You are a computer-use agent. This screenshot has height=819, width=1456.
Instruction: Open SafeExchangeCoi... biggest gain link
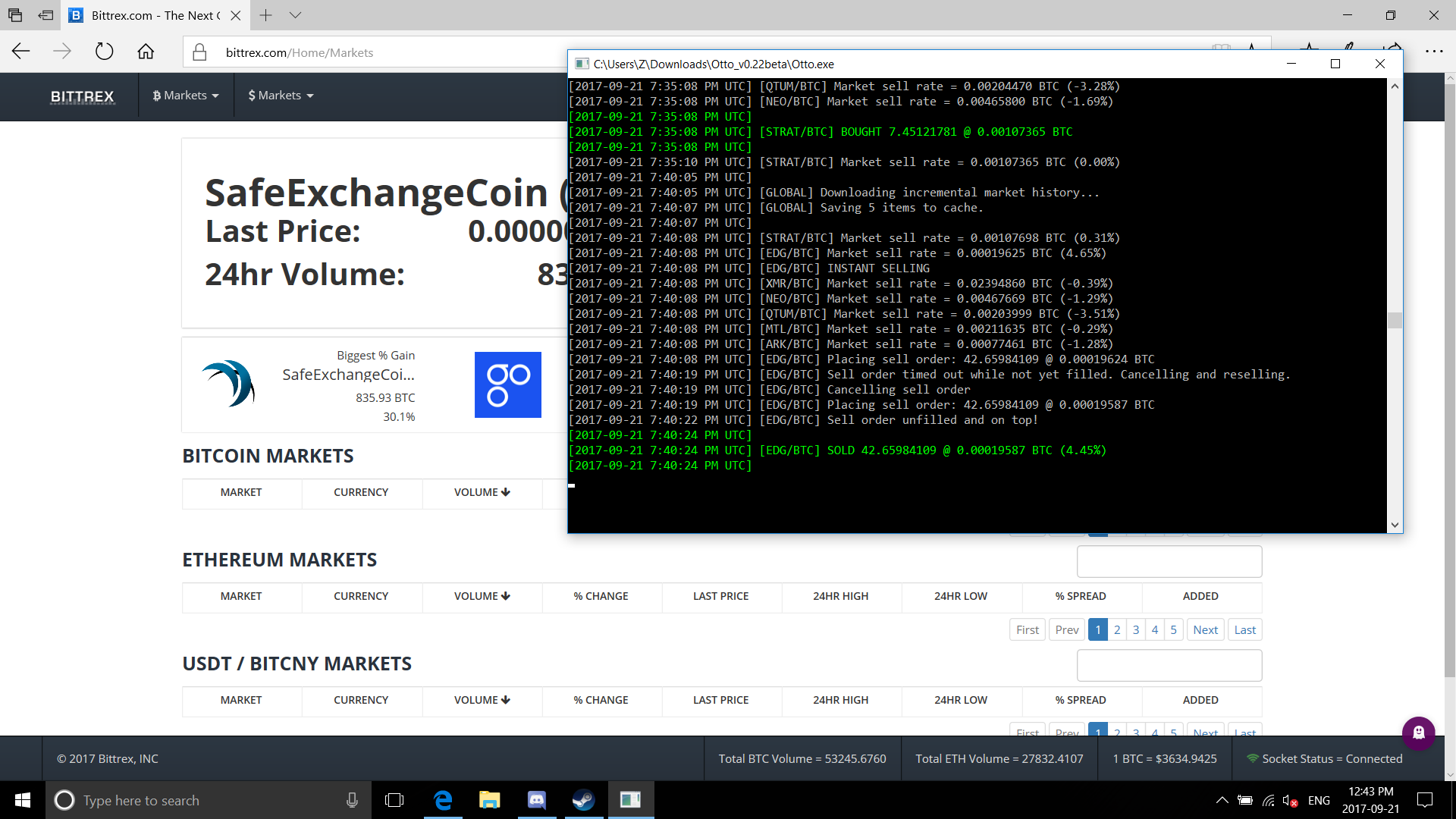click(348, 375)
